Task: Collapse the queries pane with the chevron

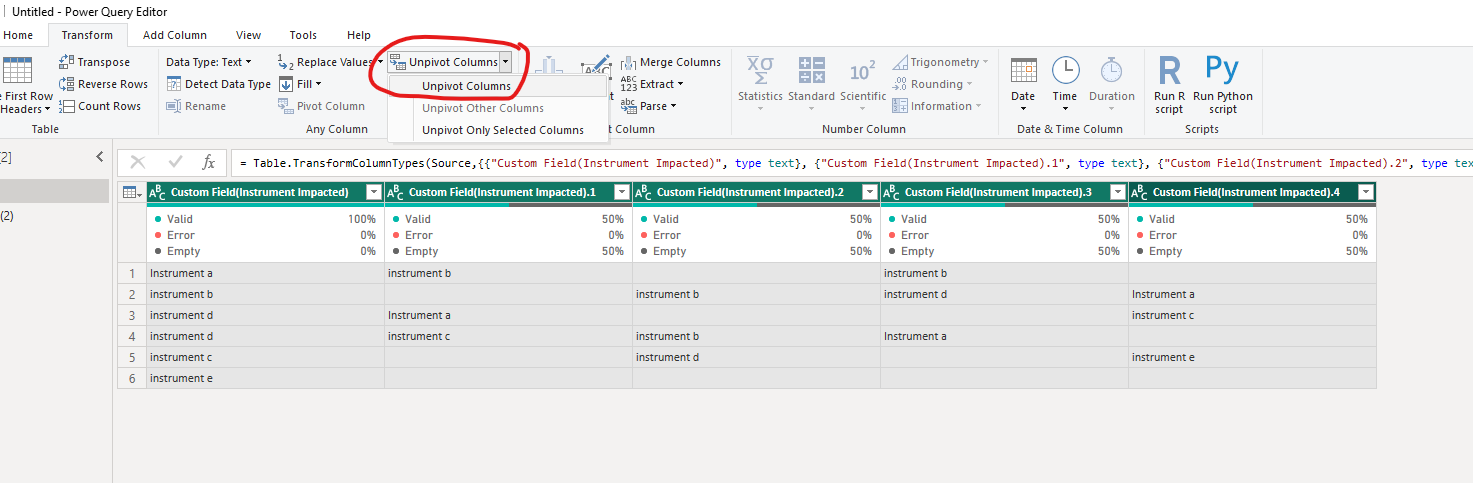Action: pos(99,157)
